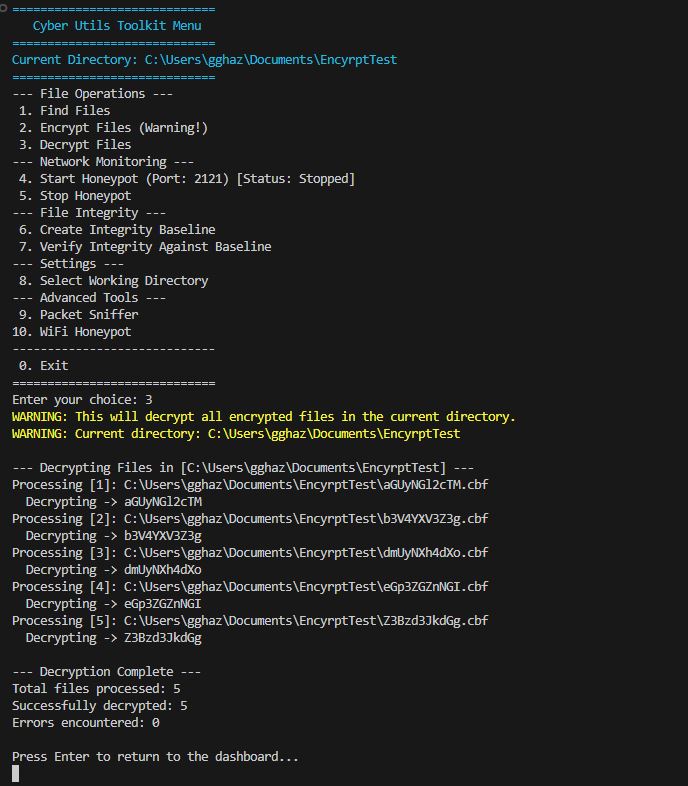Click the 'Enter your choice: 3' prompt line
Viewport: 688px width, 786px height.
click(x=82, y=400)
